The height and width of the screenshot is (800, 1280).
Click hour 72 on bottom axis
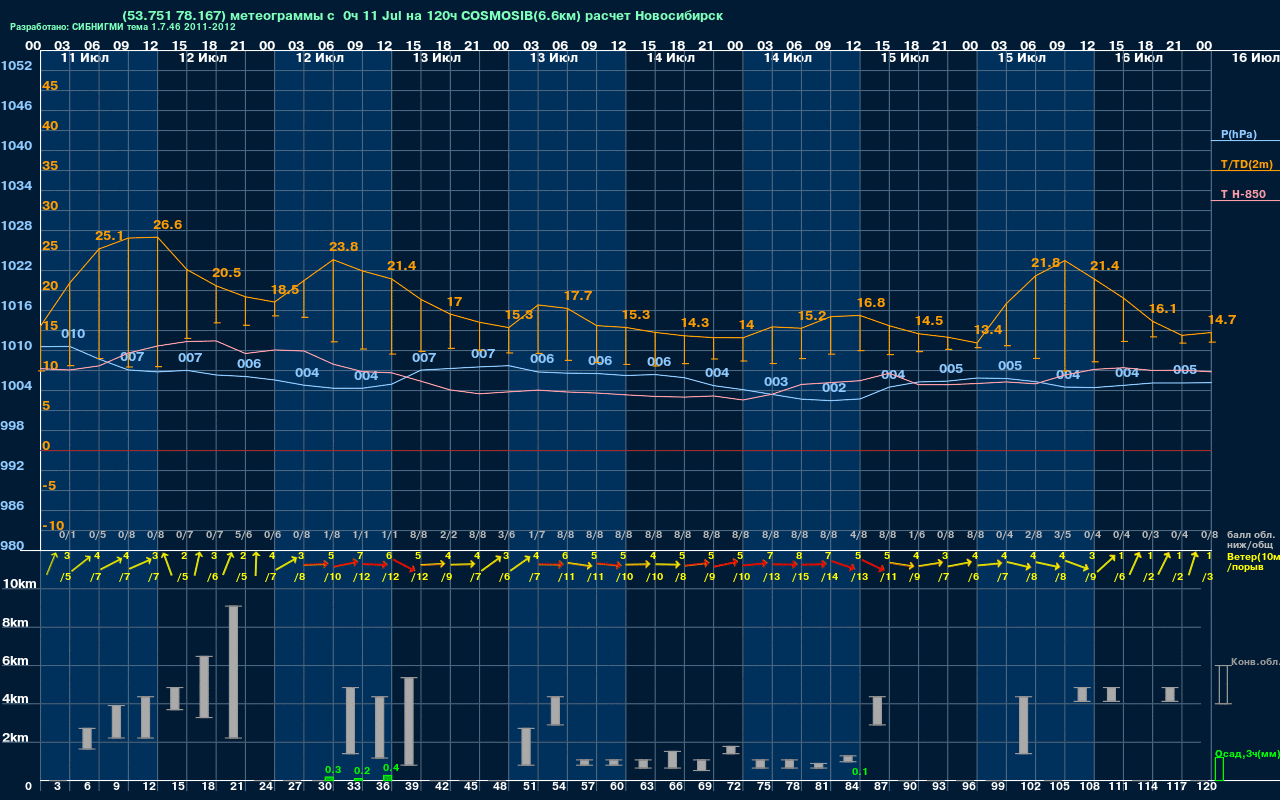(734, 788)
